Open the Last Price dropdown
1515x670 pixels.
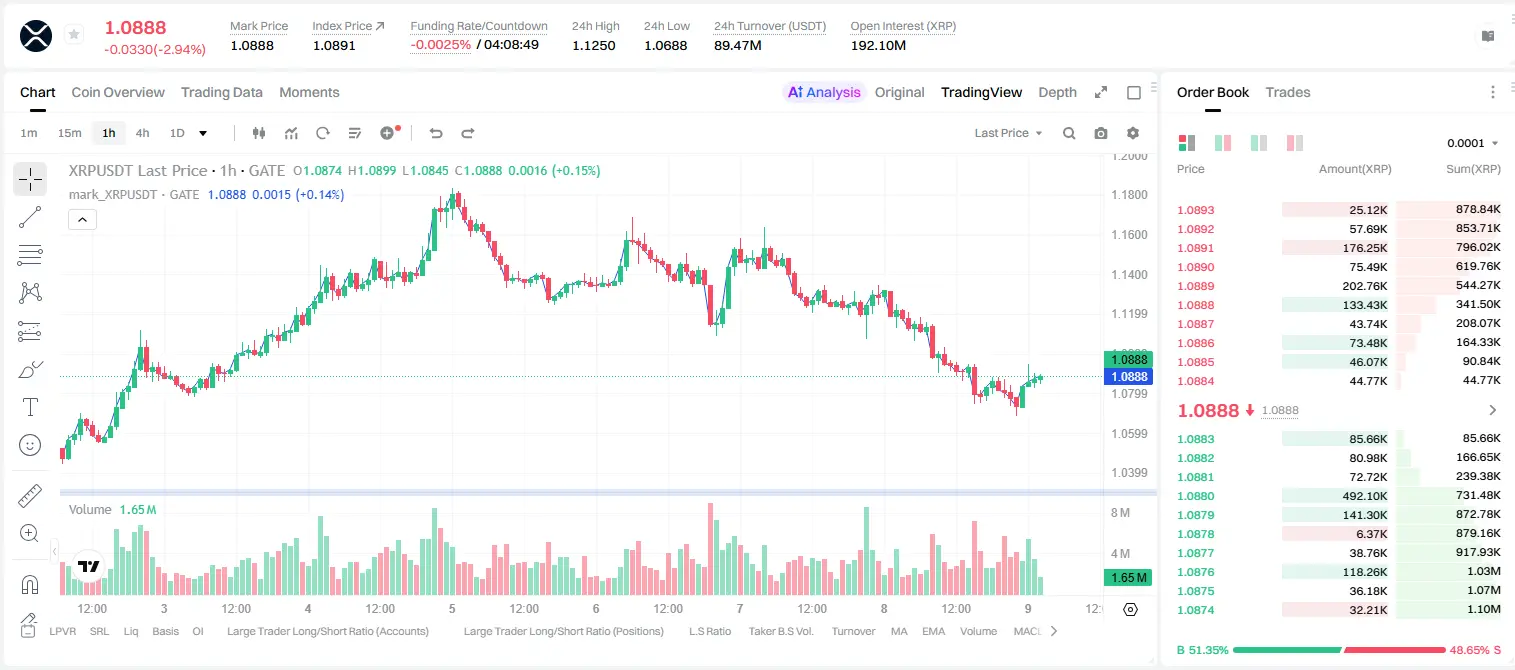pos(1008,133)
